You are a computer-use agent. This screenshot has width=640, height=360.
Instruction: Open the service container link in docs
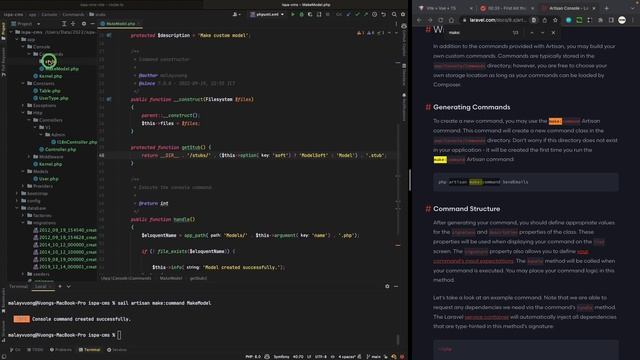tap(487, 317)
